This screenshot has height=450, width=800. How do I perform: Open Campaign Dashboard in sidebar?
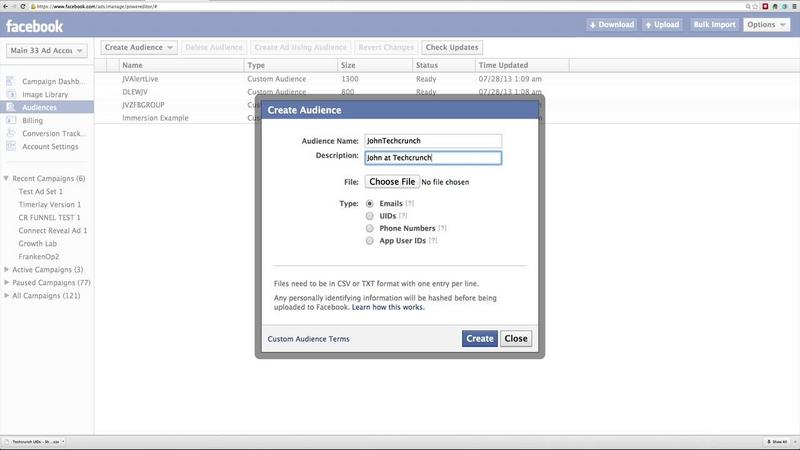[x=54, y=82]
